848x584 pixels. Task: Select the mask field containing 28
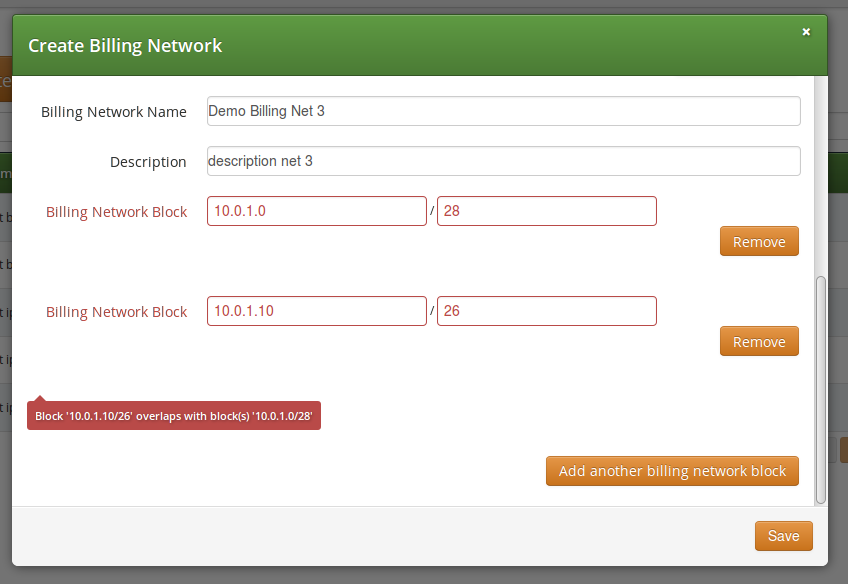click(x=546, y=211)
